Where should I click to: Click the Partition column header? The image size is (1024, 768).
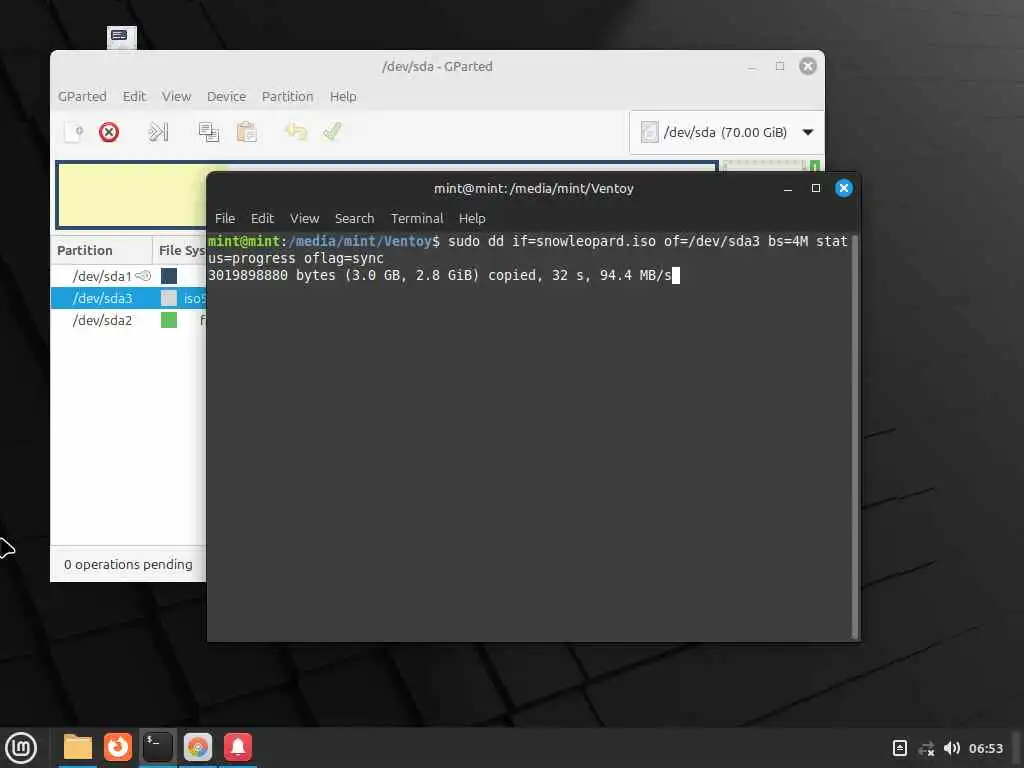(x=101, y=250)
